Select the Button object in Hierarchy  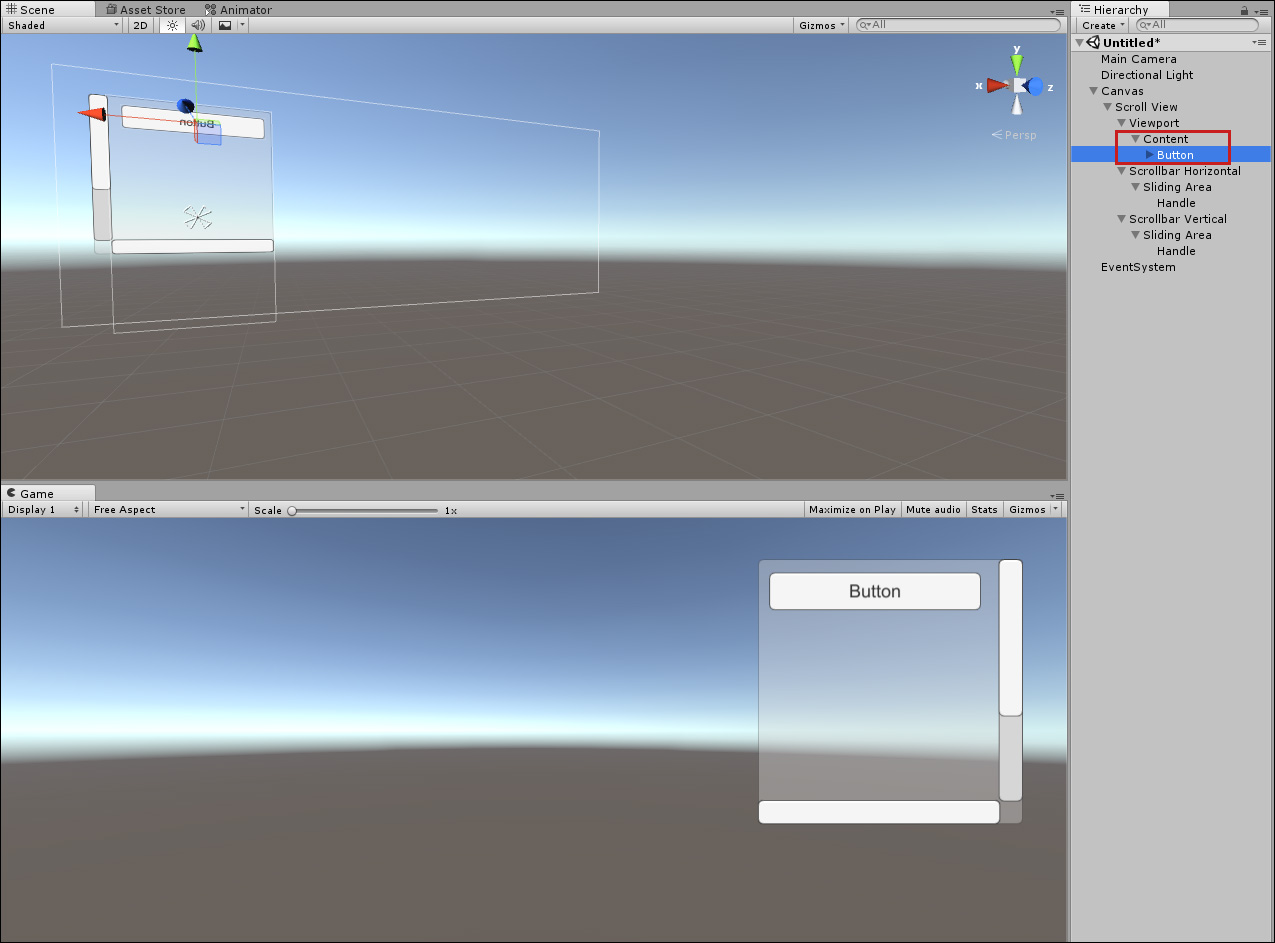1175,155
